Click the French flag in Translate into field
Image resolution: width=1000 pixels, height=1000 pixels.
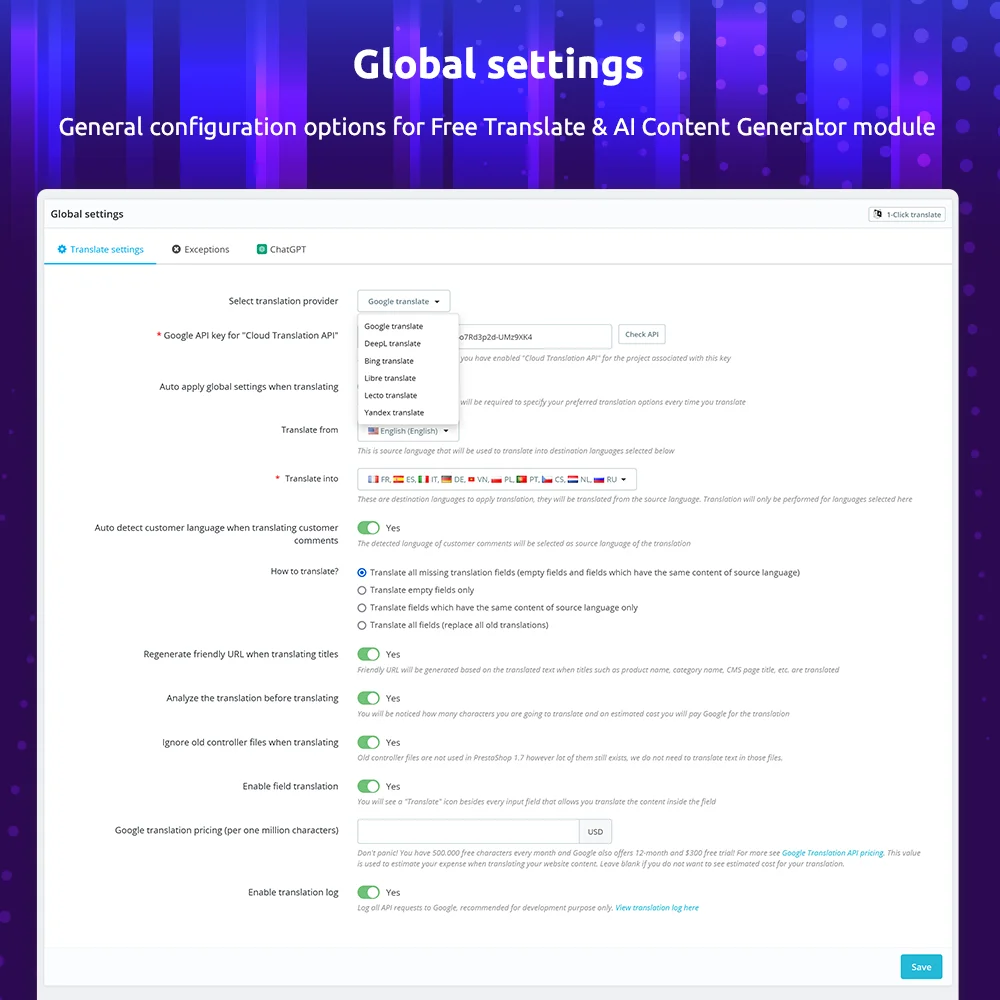coord(373,479)
